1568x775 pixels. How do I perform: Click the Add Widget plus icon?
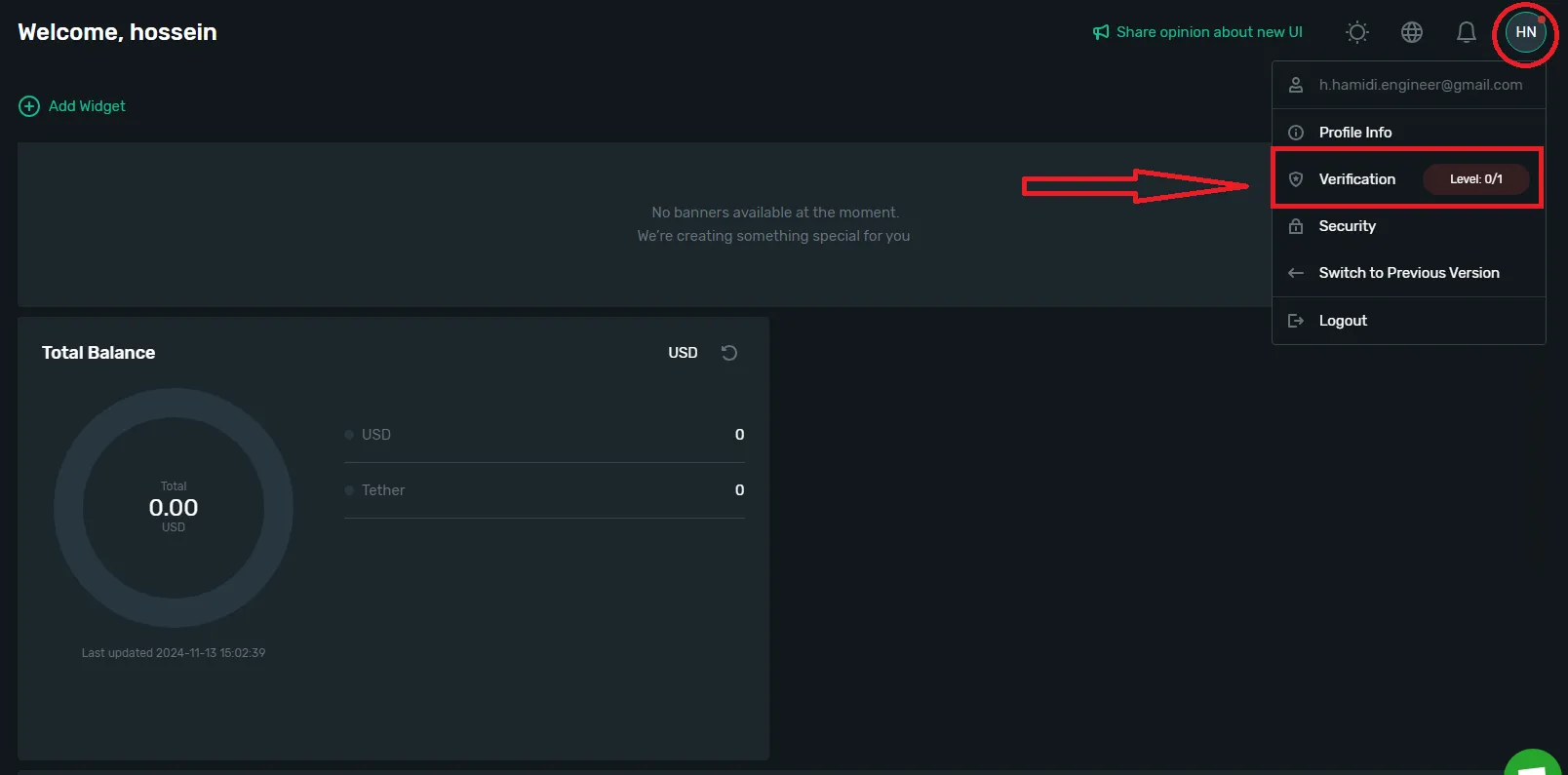pyautogui.click(x=29, y=106)
